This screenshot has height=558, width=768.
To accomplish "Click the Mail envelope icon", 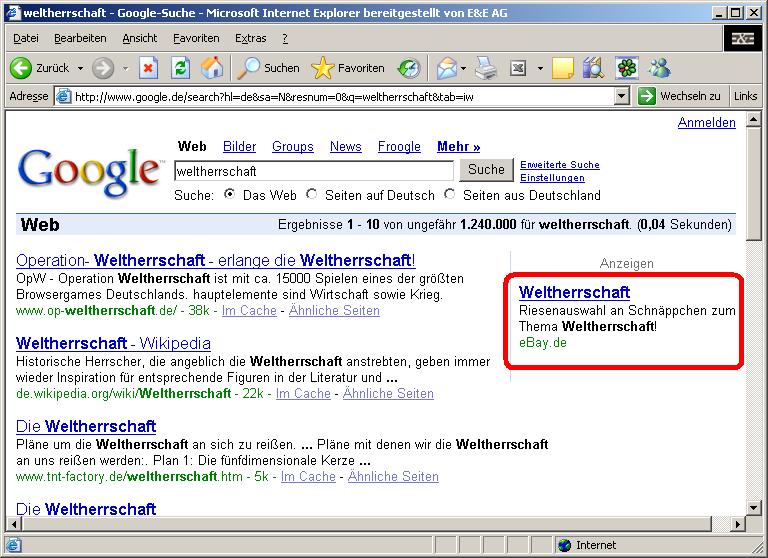I will [x=446, y=68].
